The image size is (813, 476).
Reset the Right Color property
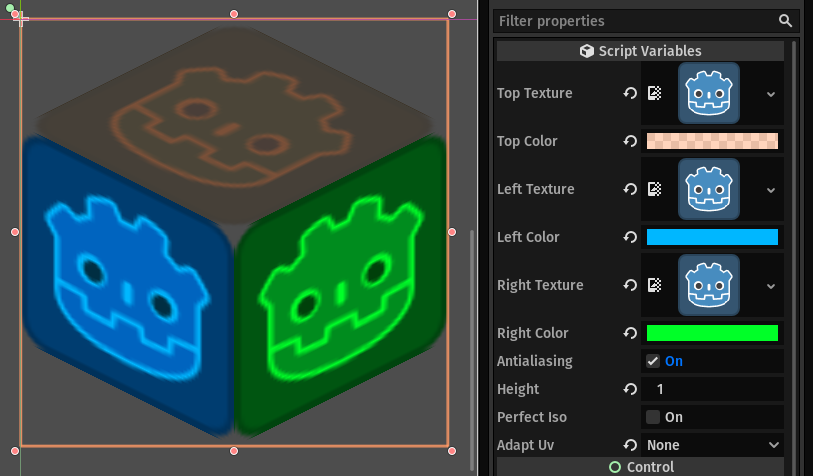coord(630,333)
